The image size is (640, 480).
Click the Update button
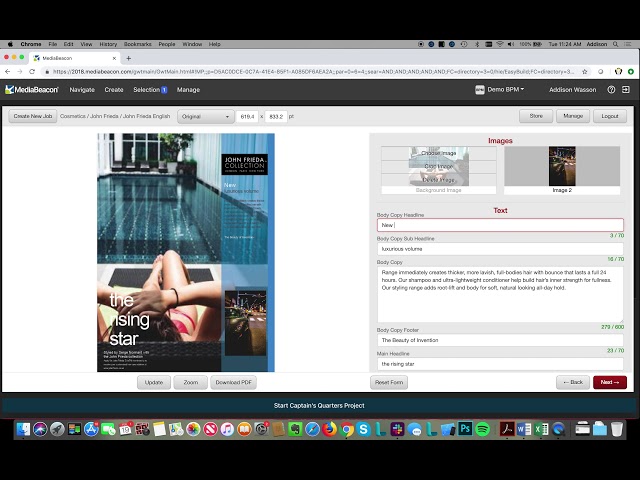[154, 382]
